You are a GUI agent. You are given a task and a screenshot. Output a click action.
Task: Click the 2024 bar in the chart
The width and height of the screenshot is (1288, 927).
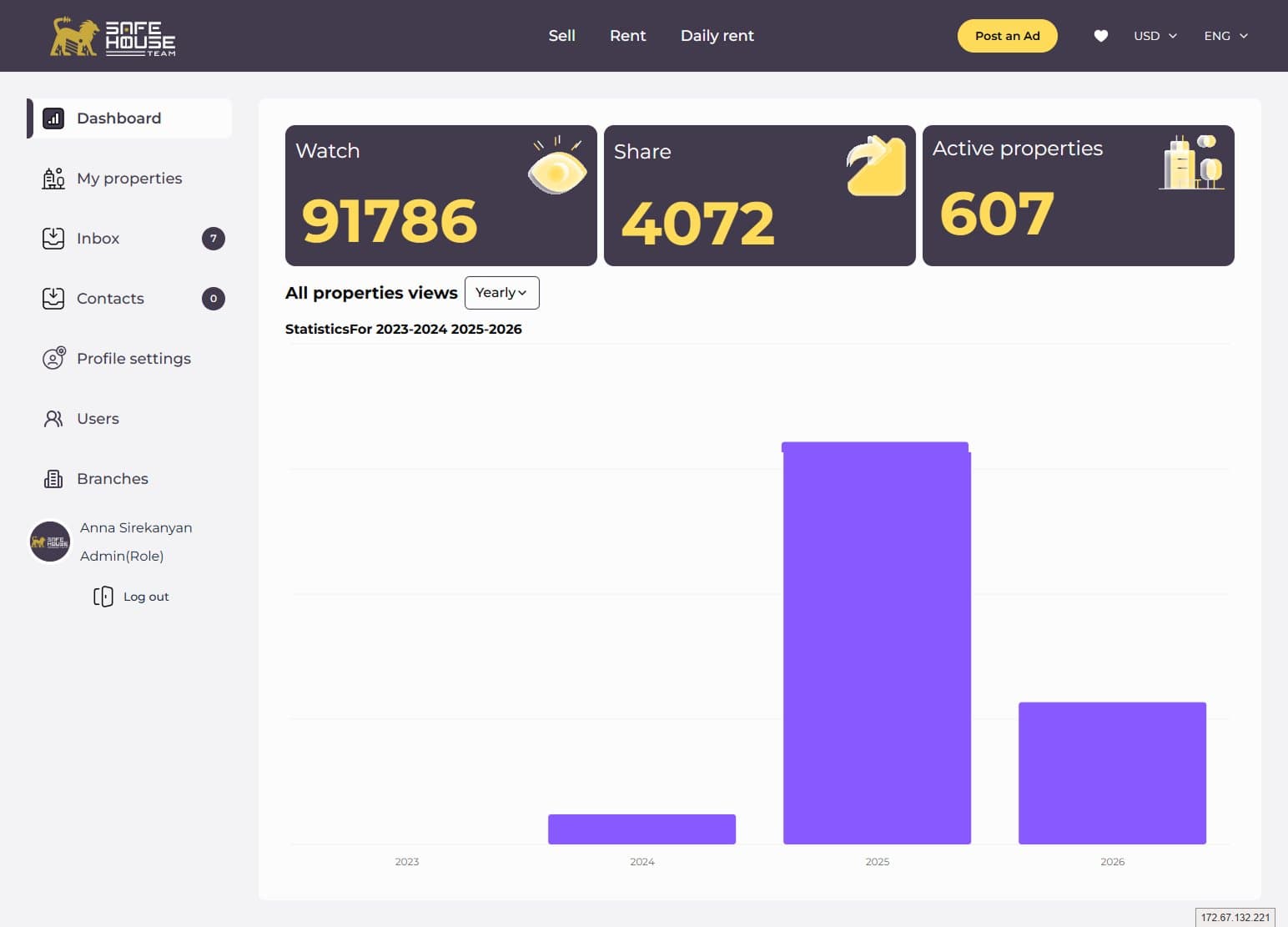pyautogui.click(x=642, y=829)
